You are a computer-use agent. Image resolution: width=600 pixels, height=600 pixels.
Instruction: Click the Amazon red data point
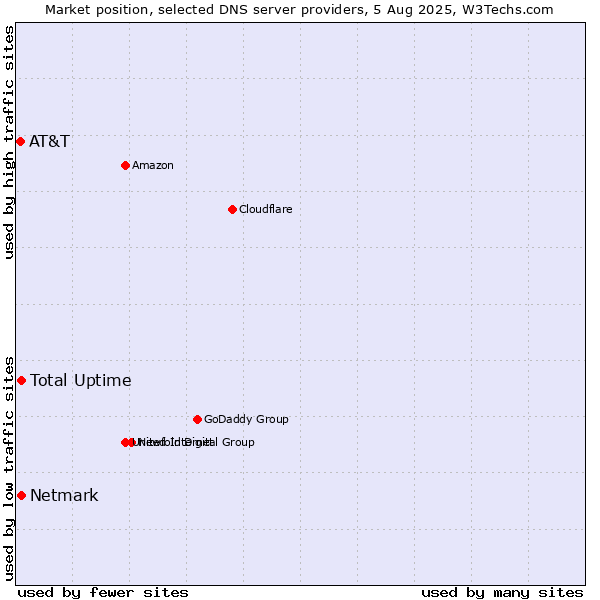pyautogui.click(x=125, y=165)
